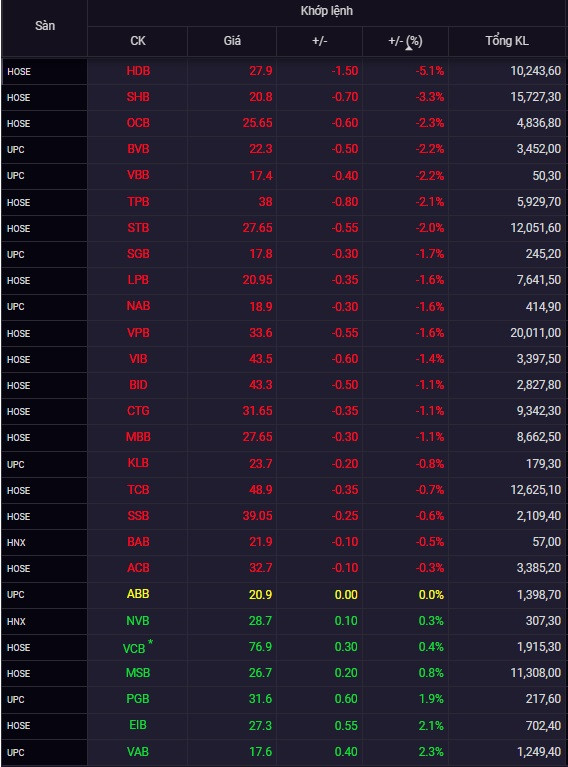
Task: Open the ABB stock ticker
Action: click(138, 594)
